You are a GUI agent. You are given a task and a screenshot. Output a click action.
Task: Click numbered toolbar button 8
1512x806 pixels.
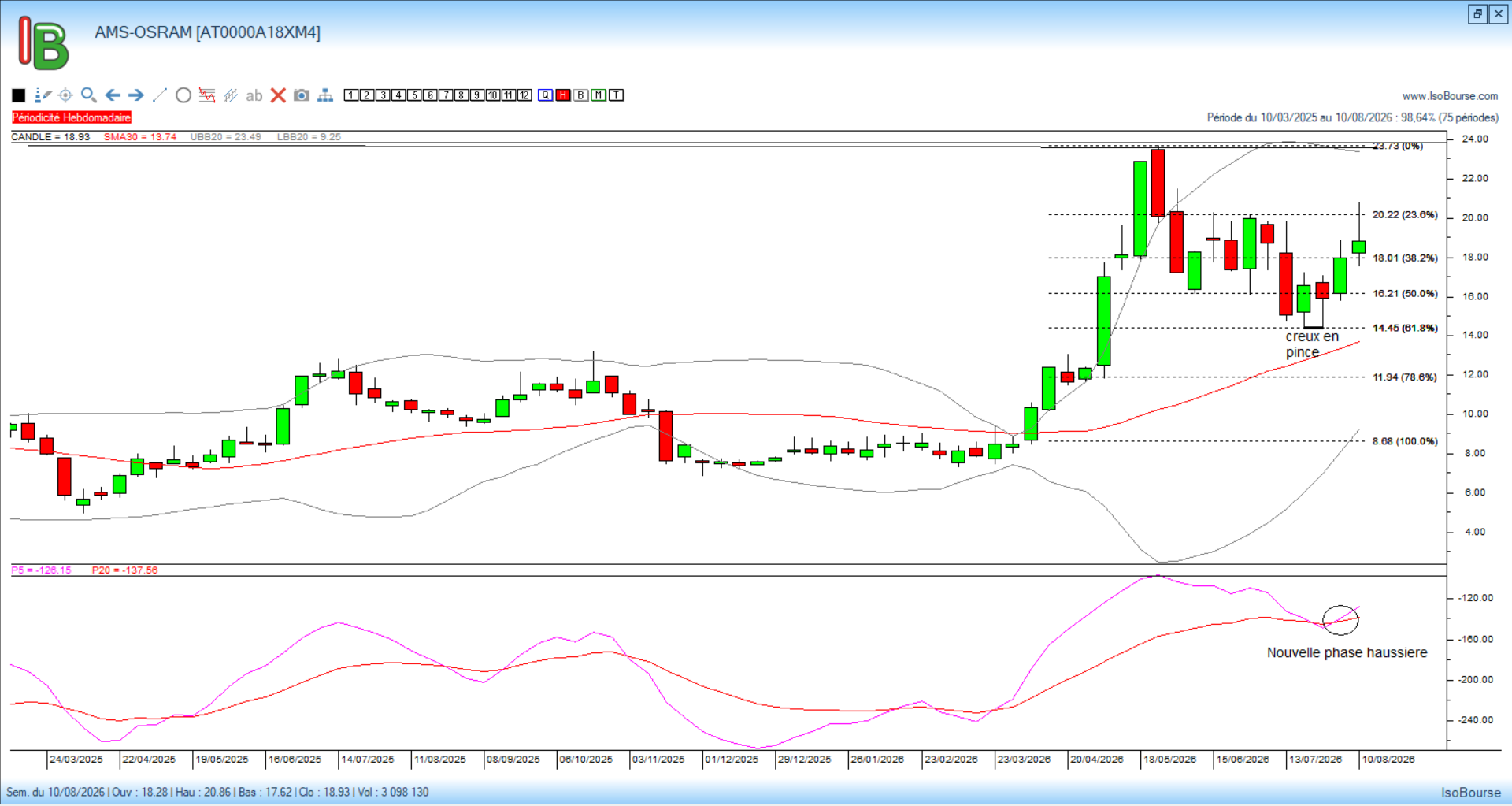pos(461,95)
